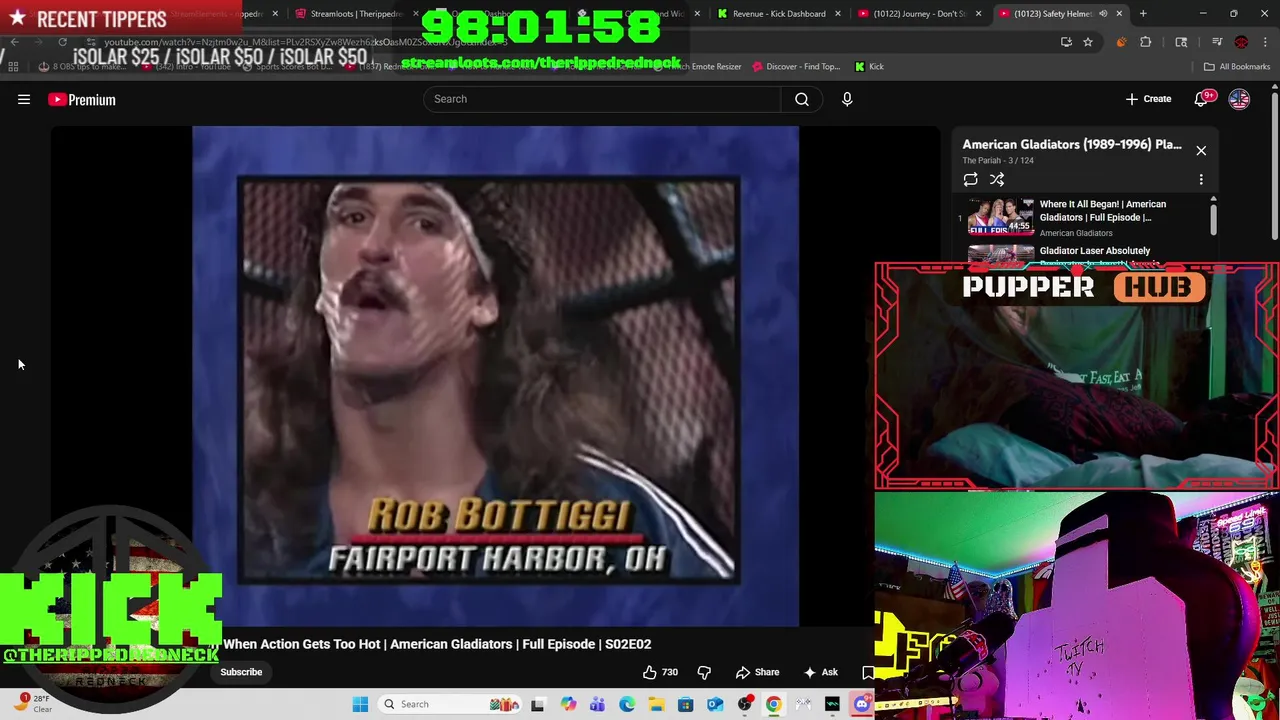1280x720 pixels.
Task: Click the page vertical scrollbar
Action: pos(1274,165)
